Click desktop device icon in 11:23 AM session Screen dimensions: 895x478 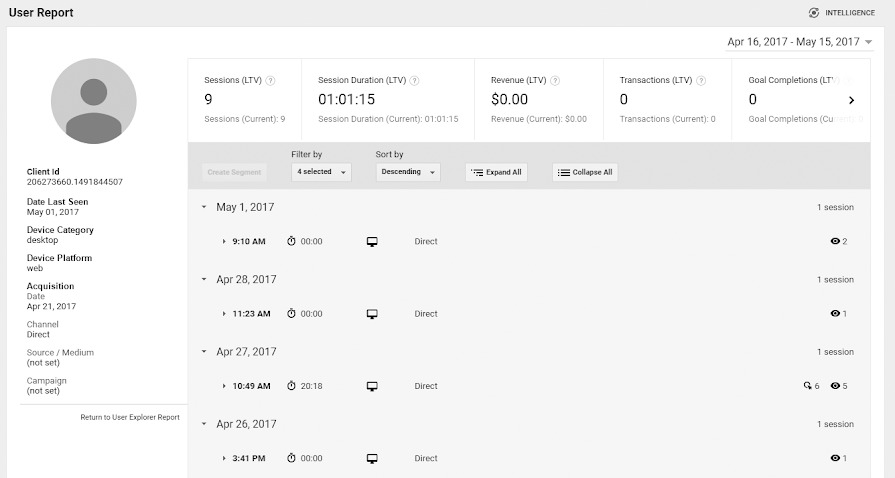click(372, 314)
